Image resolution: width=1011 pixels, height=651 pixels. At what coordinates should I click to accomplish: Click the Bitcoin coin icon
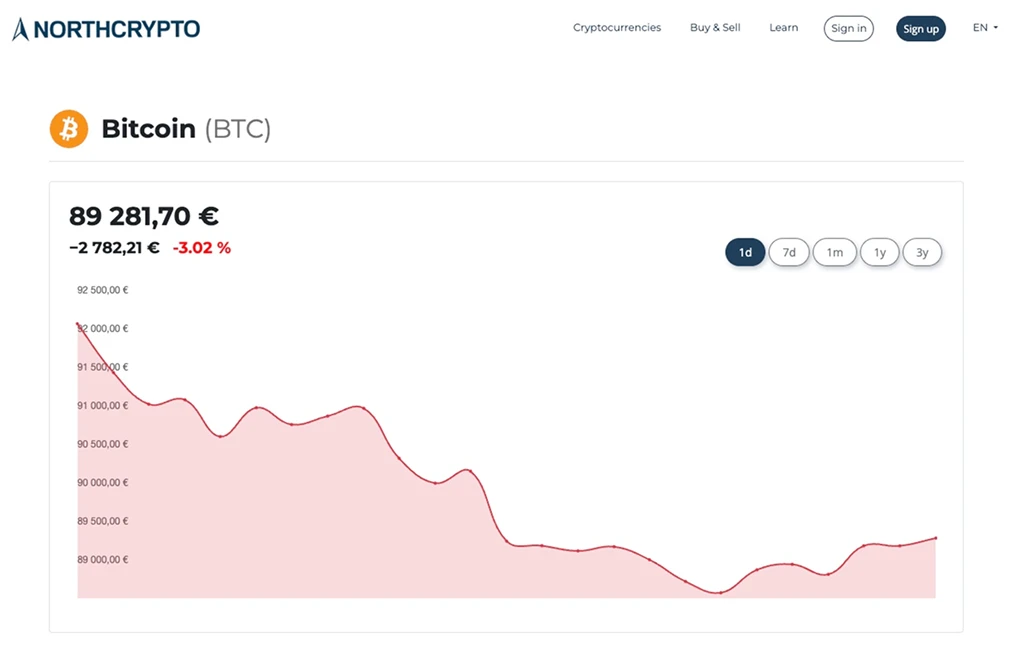(x=68, y=128)
